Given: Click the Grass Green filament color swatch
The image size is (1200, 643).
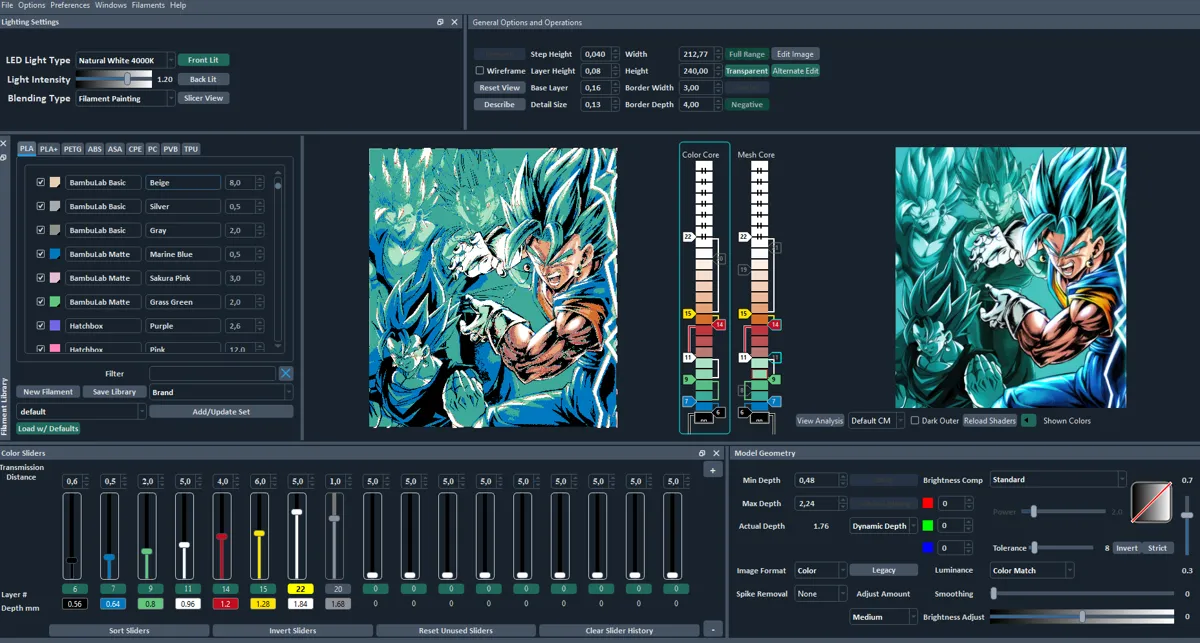Looking at the screenshot, I should point(55,301).
